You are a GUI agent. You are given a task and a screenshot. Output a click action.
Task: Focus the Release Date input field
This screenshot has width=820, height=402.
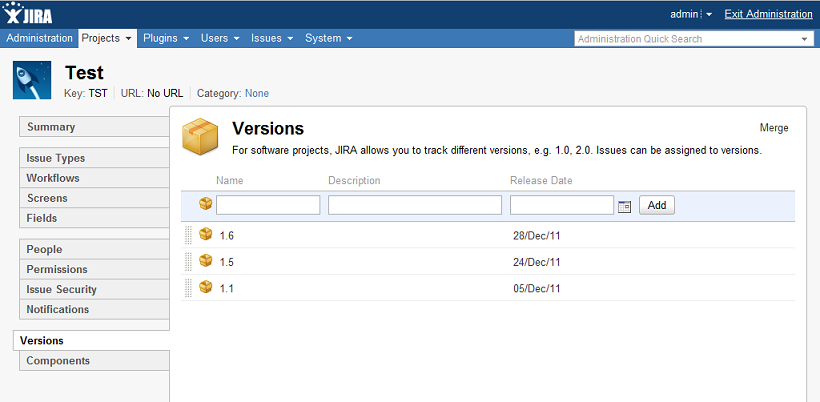pos(562,205)
